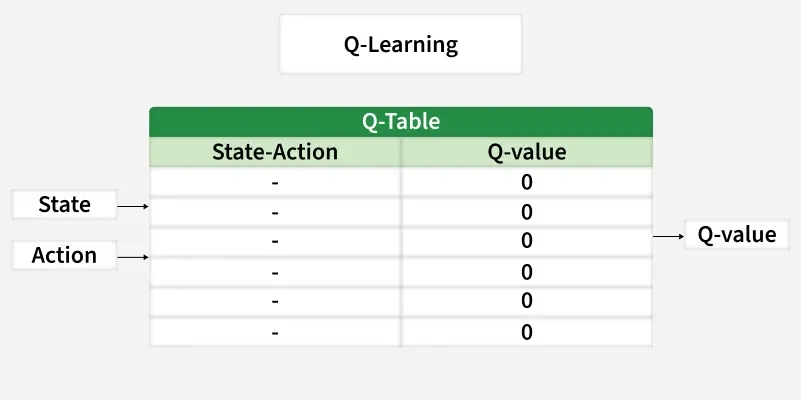Click the arrow pointing to Q-value label

click(x=668, y=237)
